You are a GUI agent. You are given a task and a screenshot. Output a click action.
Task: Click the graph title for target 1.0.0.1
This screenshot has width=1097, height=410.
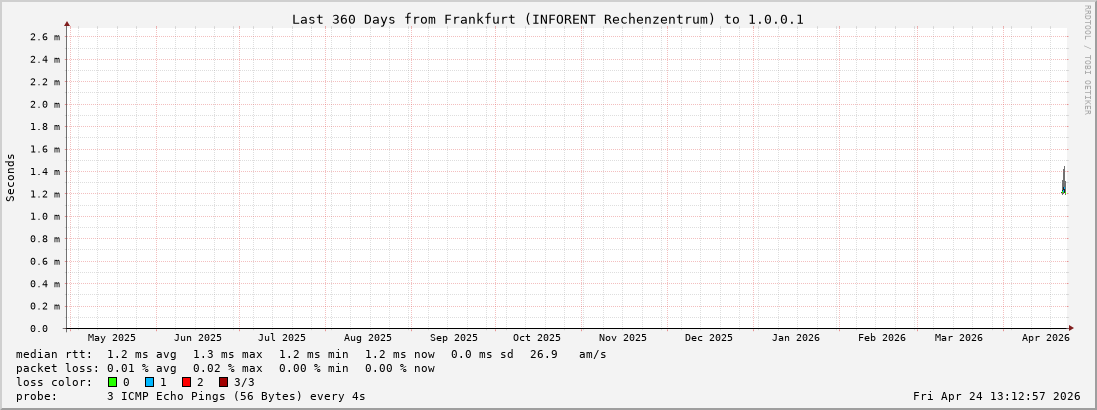click(547, 19)
